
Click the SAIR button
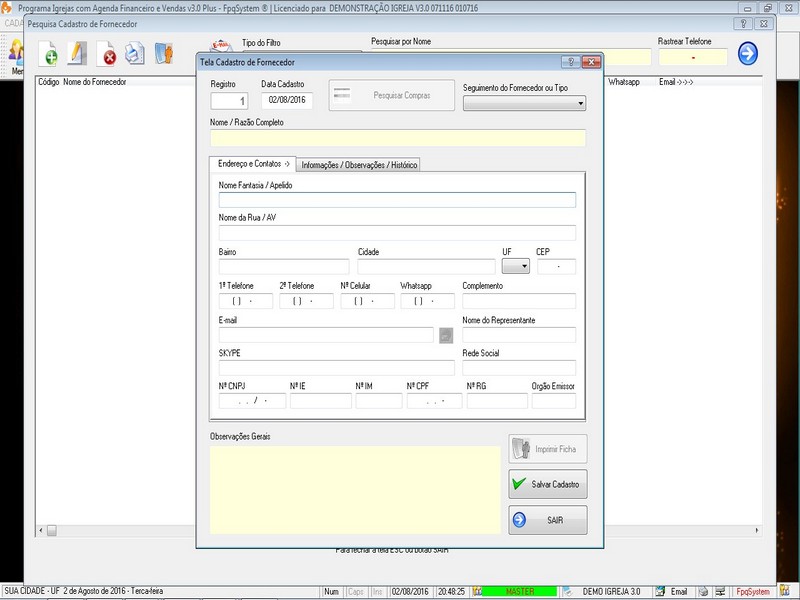click(547, 520)
